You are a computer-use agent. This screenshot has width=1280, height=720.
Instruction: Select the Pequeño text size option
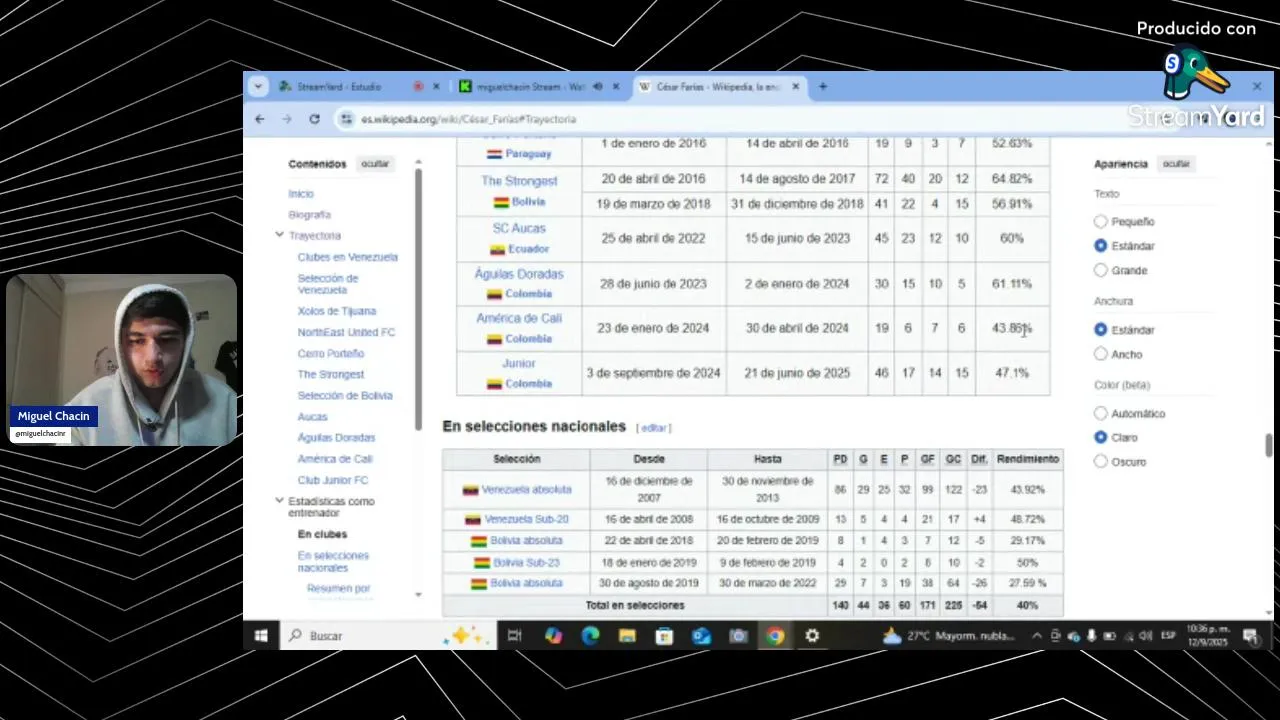click(1100, 222)
